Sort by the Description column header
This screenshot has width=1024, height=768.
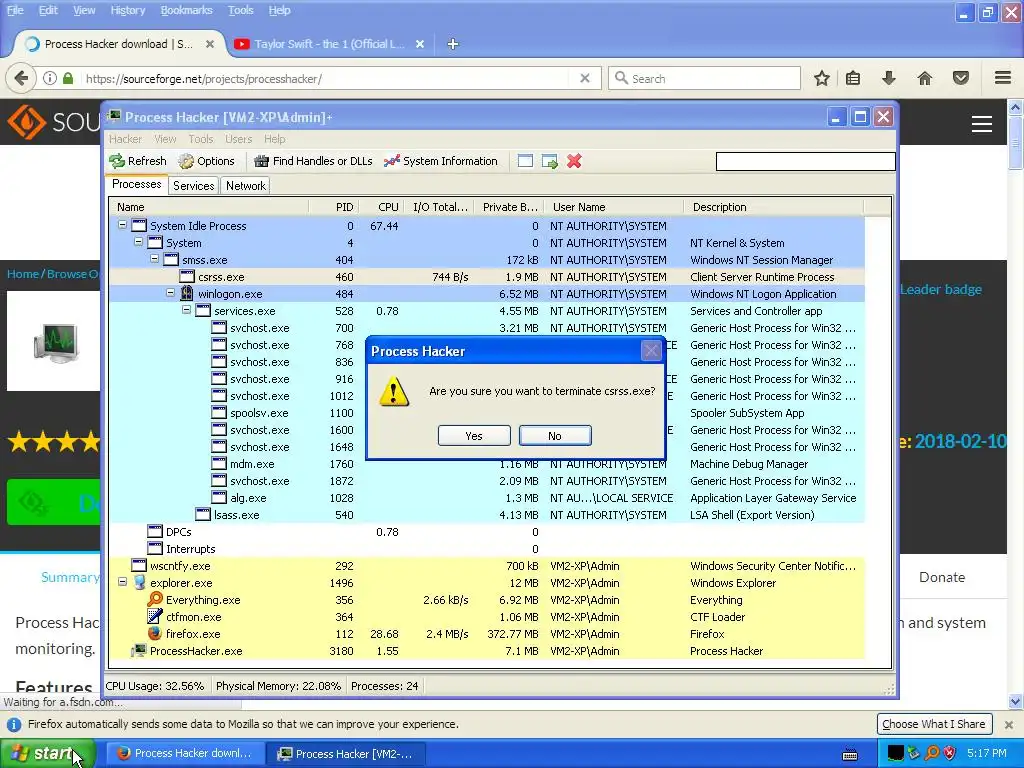tap(774, 207)
